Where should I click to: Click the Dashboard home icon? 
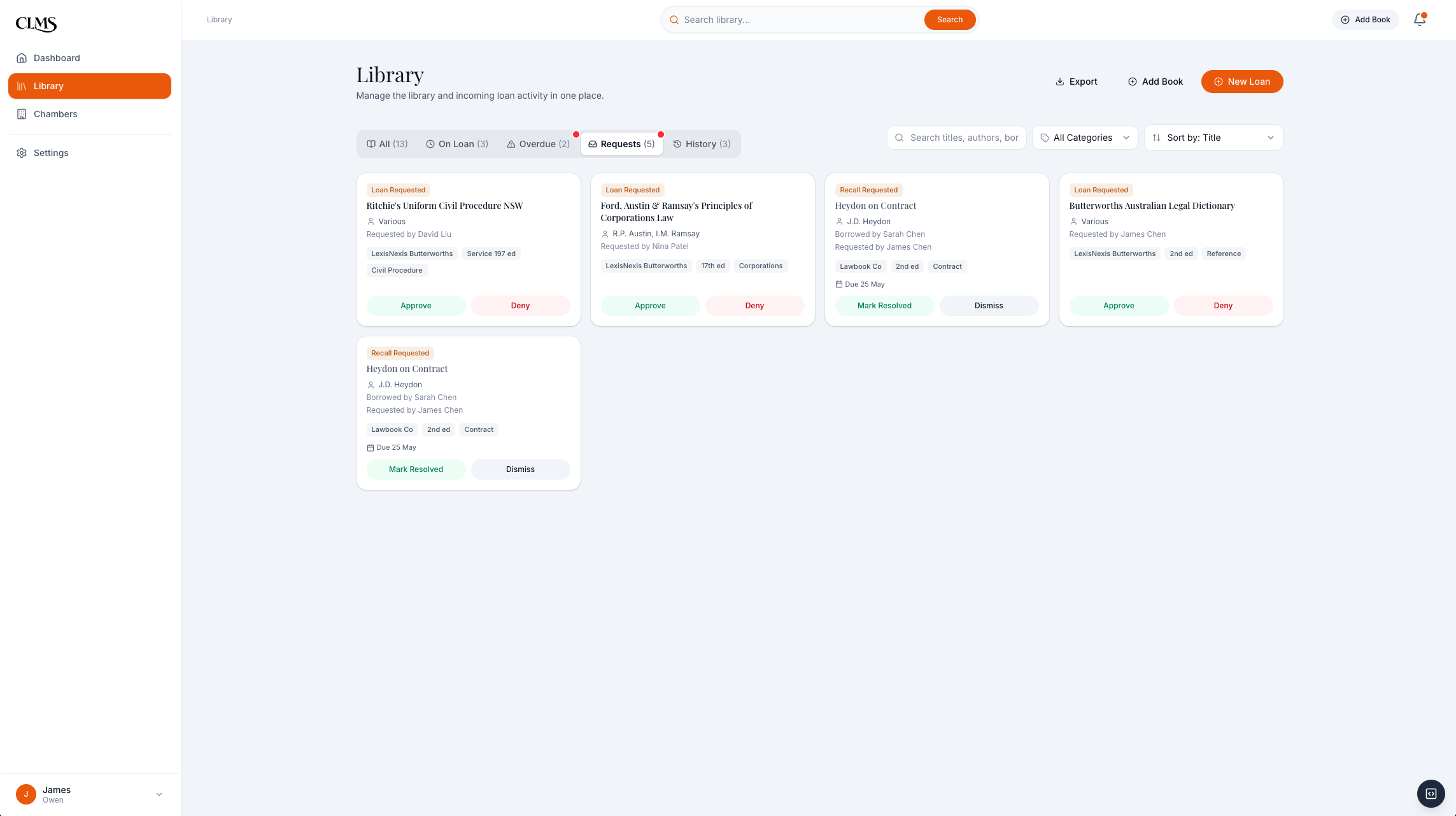22,58
